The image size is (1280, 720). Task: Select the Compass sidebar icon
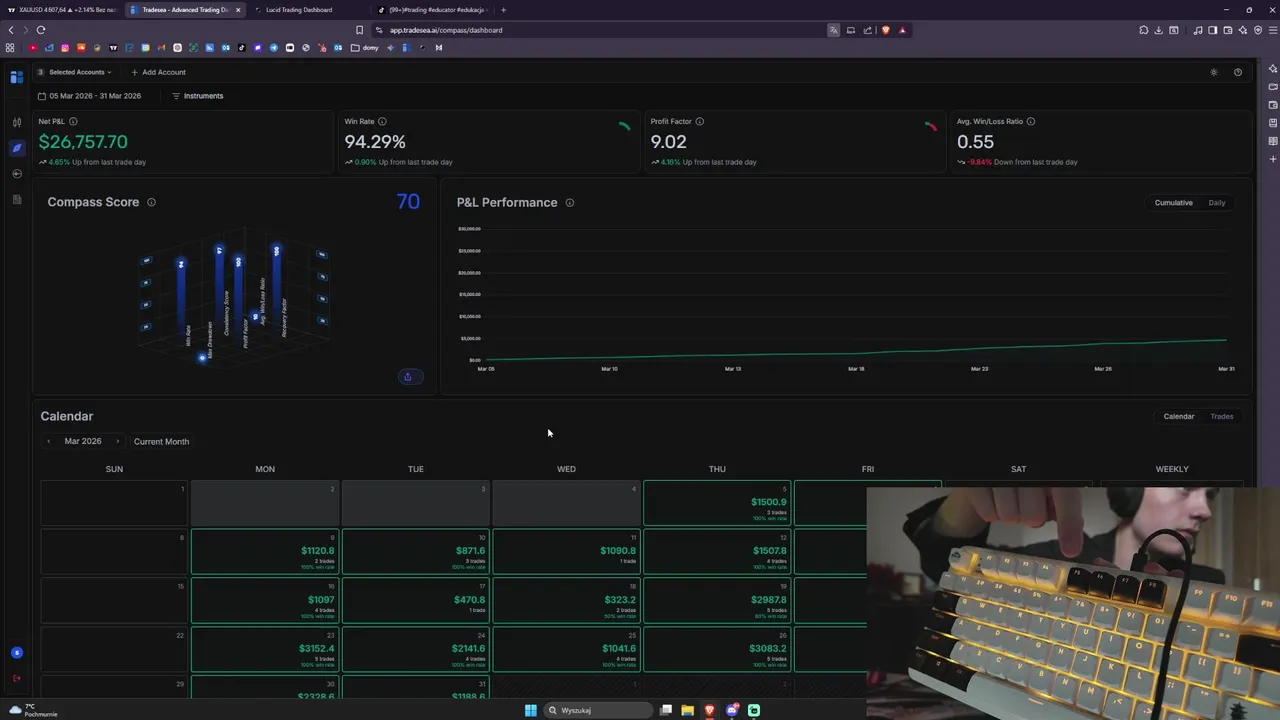[x=16, y=148]
